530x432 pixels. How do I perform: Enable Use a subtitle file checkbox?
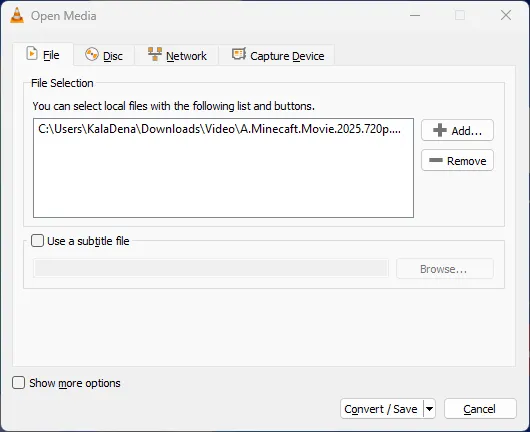[x=38, y=241]
